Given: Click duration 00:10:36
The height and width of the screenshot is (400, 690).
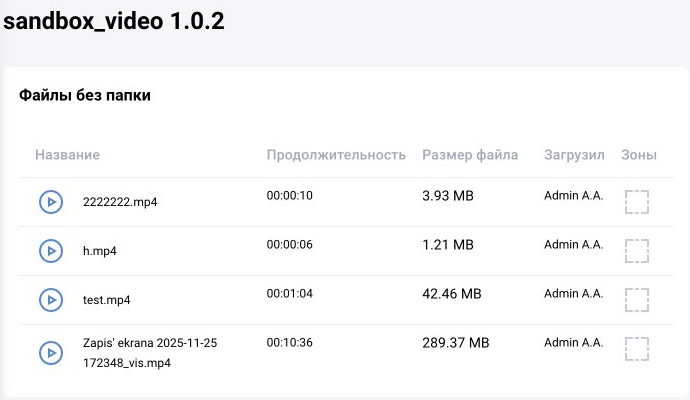Looking at the screenshot, I should [x=290, y=342].
